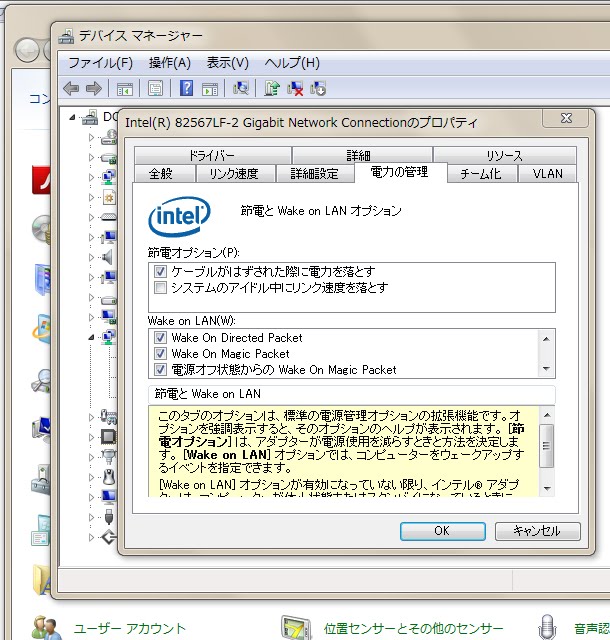The width and height of the screenshot is (610, 640).
Task: Click the help text scrollbar thumb
Action: (x=547, y=446)
